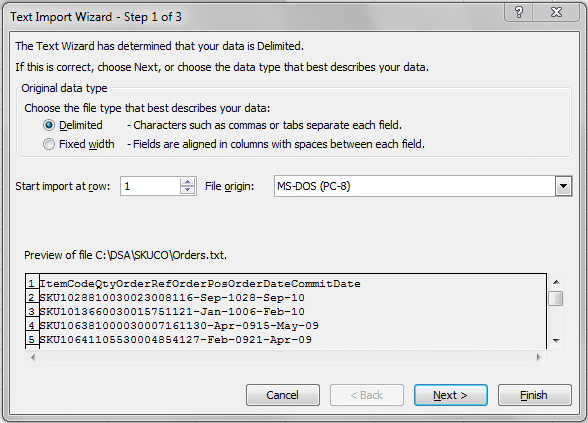Select the Fixed width radio option
The height and width of the screenshot is (423, 588).
pos(49,144)
